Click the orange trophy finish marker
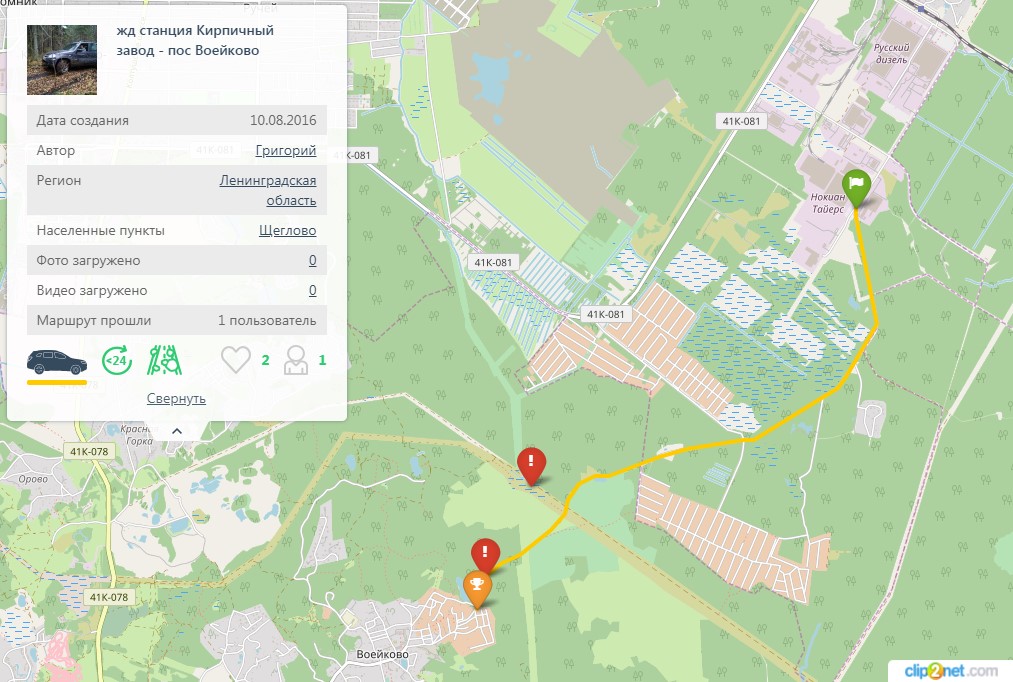Image resolution: width=1013 pixels, height=682 pixels. [x=477, y=588]
